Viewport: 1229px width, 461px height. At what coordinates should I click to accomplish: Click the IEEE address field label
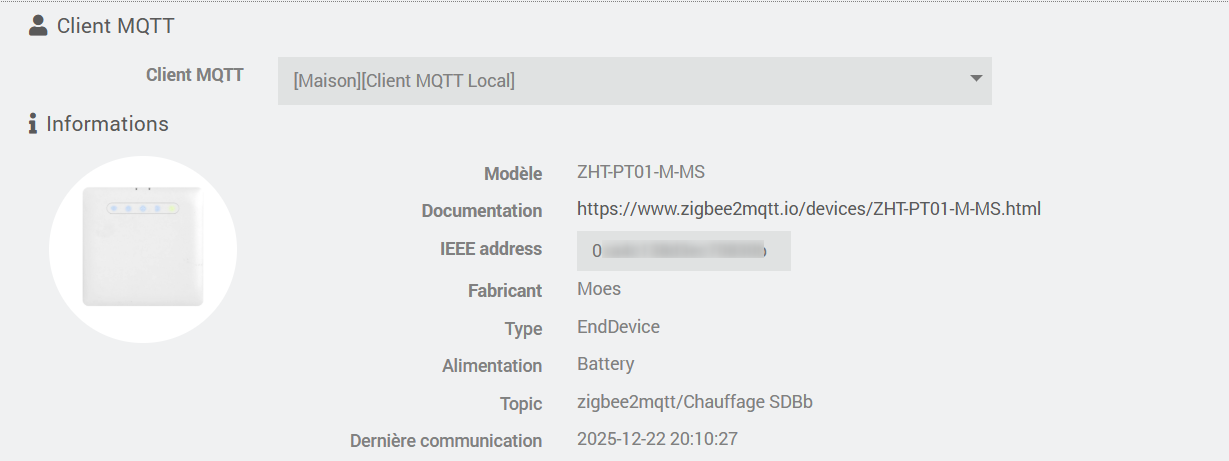(490, 249)
